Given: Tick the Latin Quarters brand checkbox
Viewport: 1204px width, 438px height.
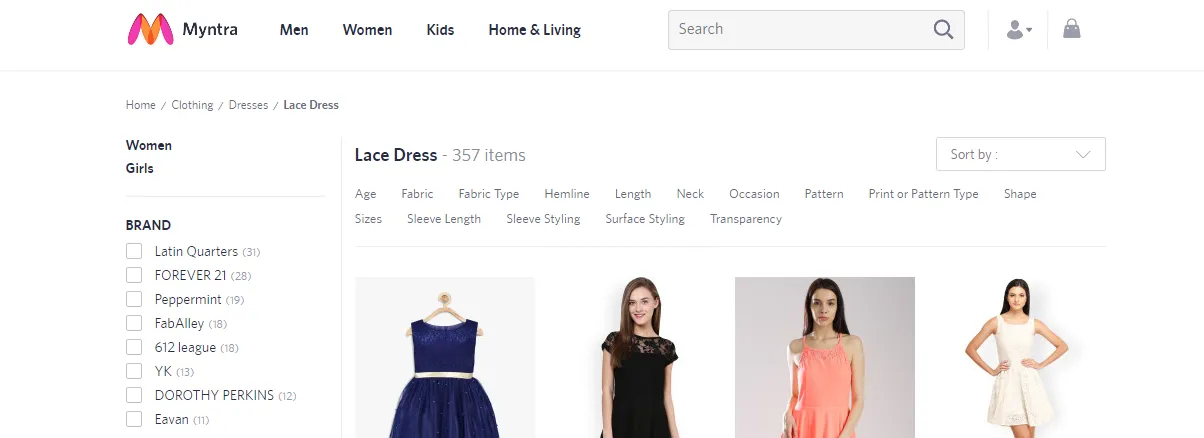Looking at the screenshot, I should pos(134,251).
